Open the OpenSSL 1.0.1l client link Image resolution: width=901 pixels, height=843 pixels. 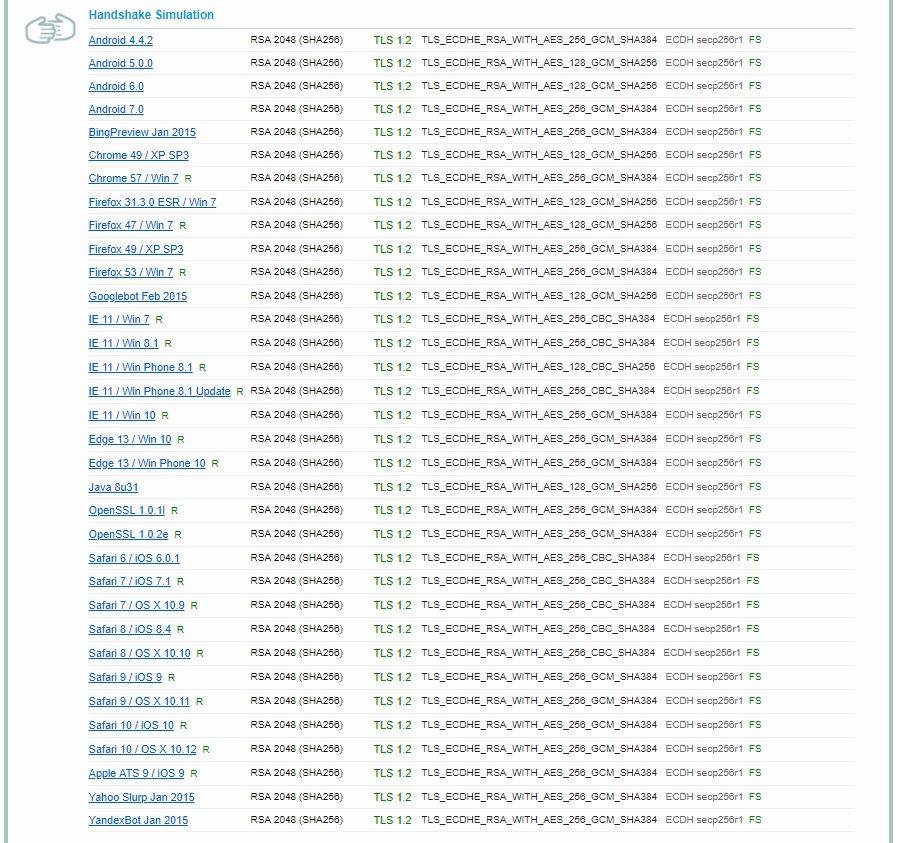click(x=126, y=510)
